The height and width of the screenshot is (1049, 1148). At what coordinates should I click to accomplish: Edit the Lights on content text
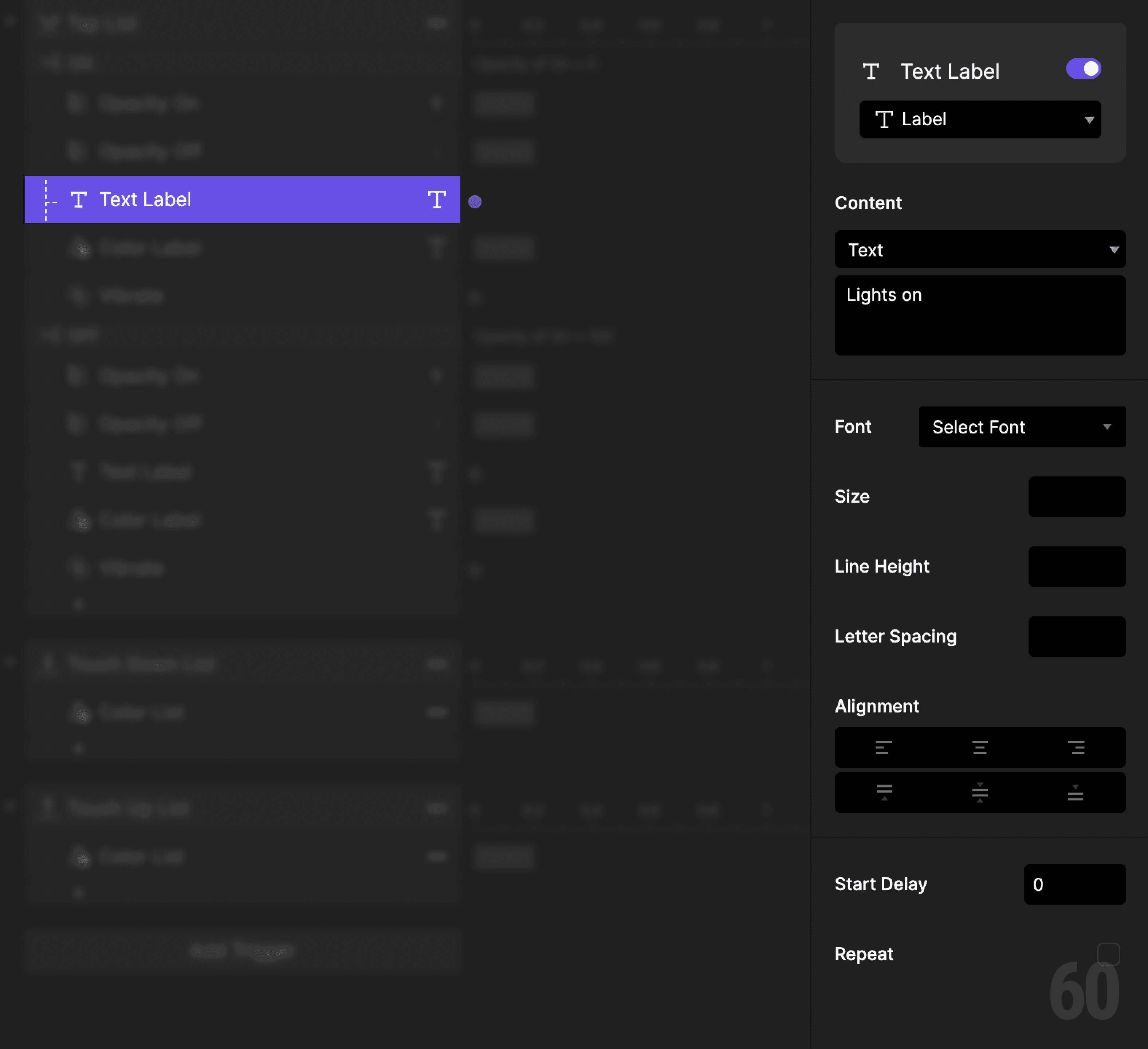coord(979,315)
